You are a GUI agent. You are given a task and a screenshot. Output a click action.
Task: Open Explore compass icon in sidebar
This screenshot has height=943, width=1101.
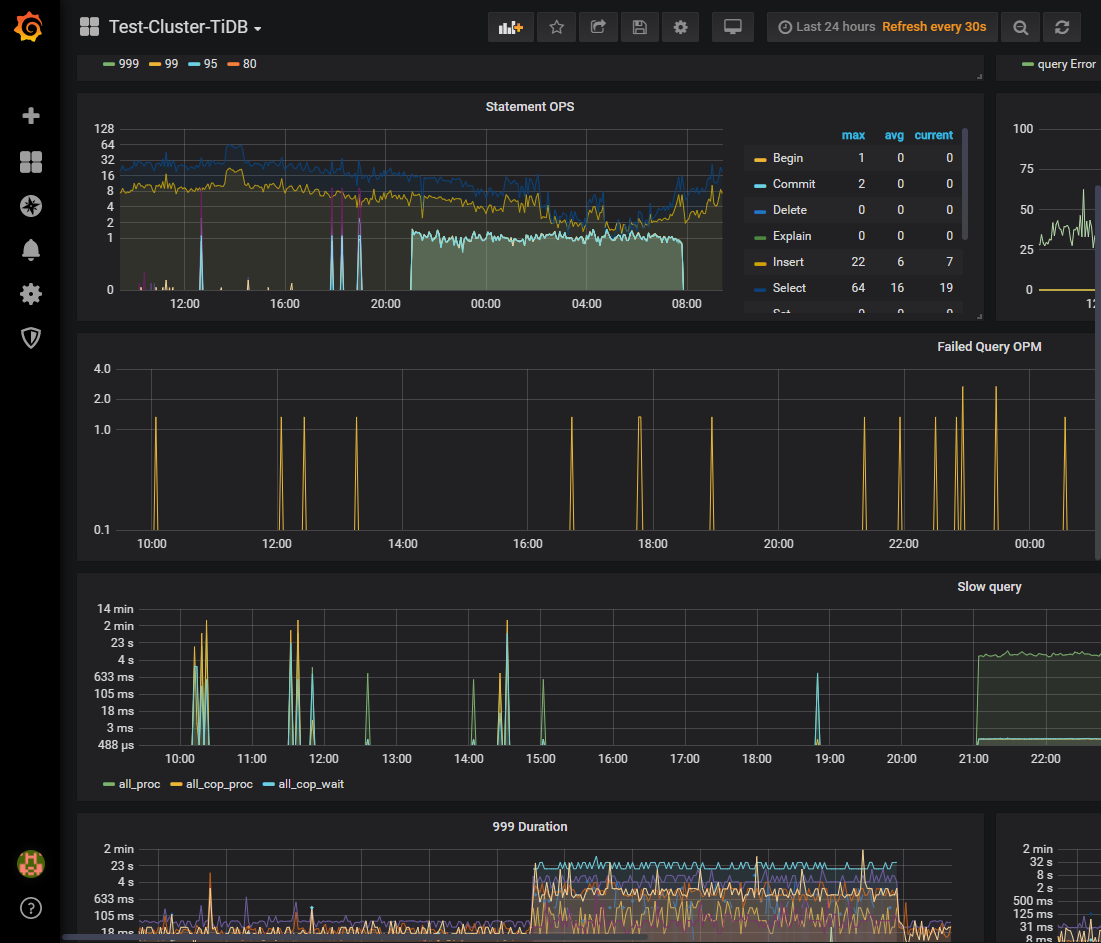click(x=31, y=206)
